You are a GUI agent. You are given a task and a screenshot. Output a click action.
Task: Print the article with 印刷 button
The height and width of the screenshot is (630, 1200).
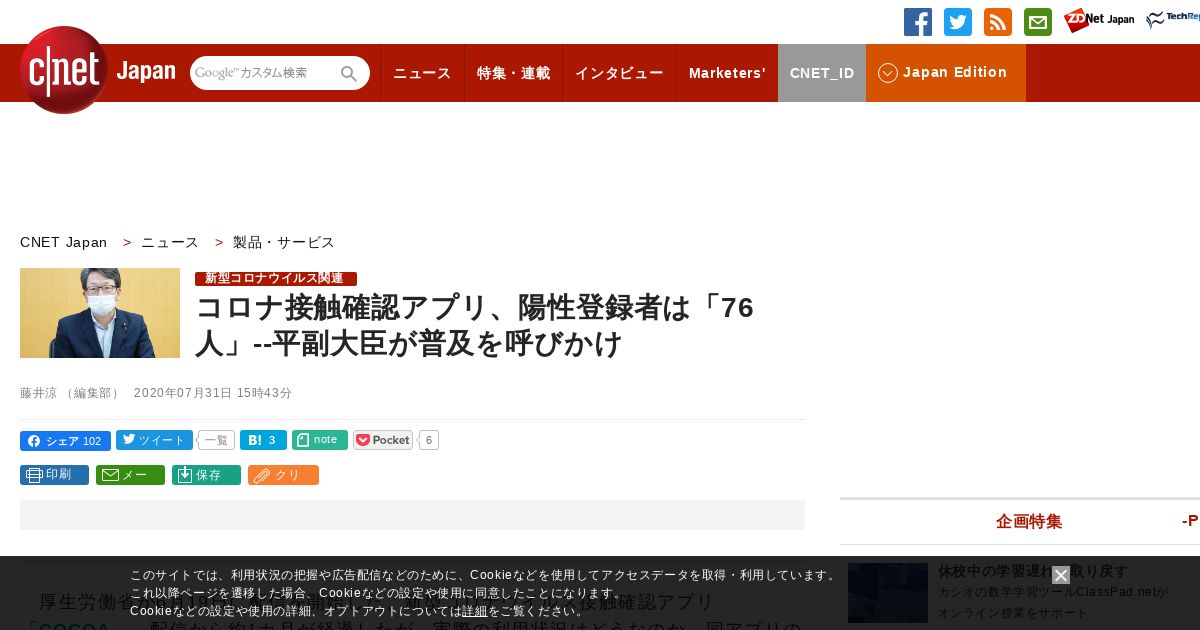pos(54,475)
